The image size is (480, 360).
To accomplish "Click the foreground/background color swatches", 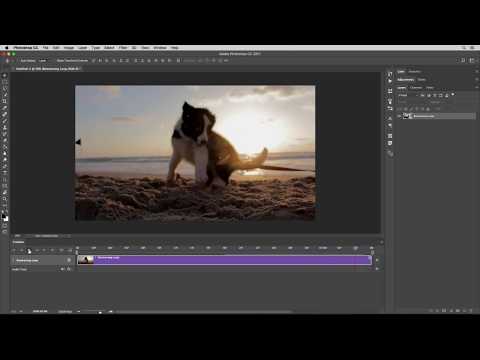I will click(5, 217).
